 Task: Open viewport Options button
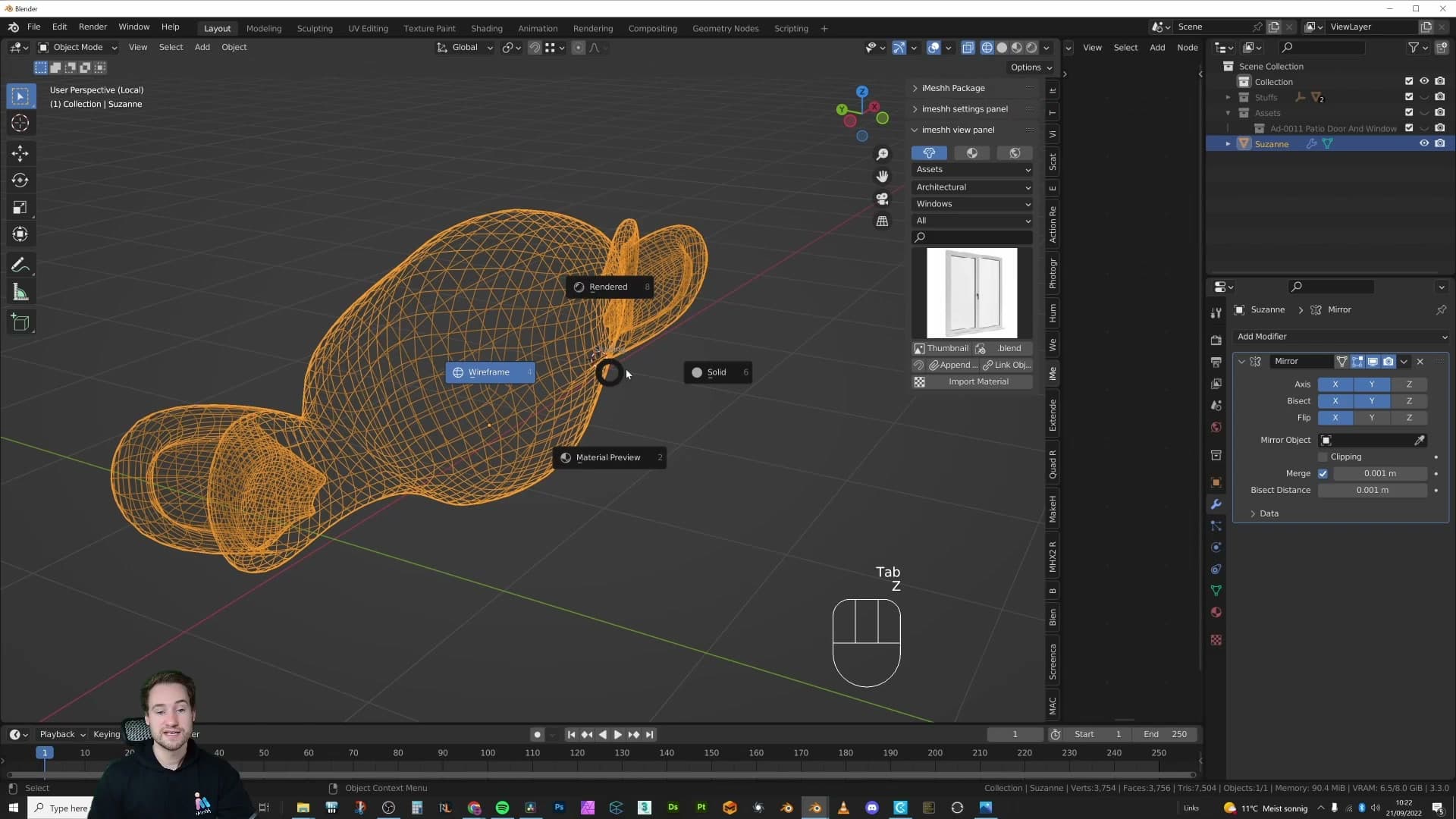(x=1031, y=67)
